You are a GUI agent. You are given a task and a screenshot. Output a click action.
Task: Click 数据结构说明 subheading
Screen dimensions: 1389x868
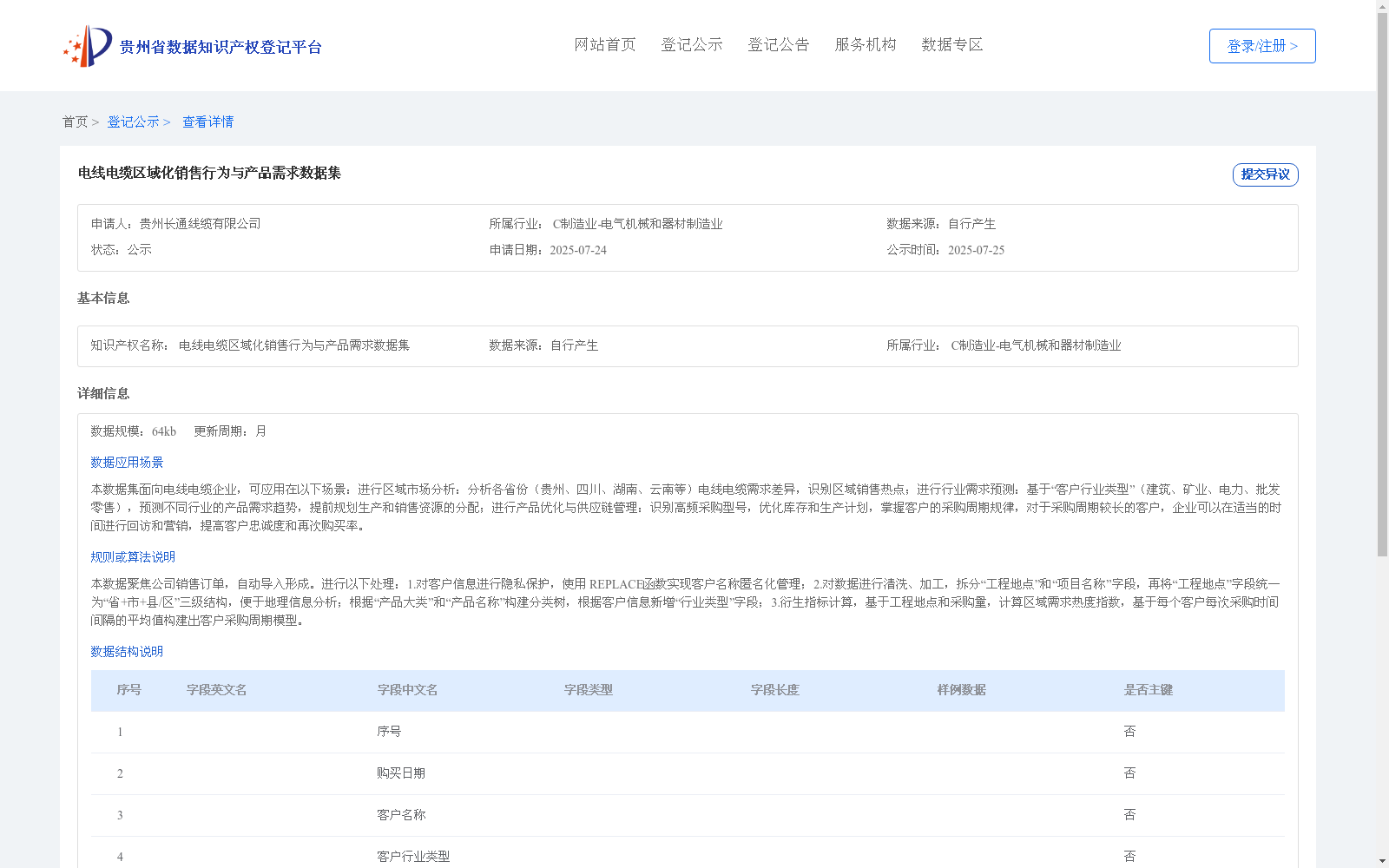127,652
